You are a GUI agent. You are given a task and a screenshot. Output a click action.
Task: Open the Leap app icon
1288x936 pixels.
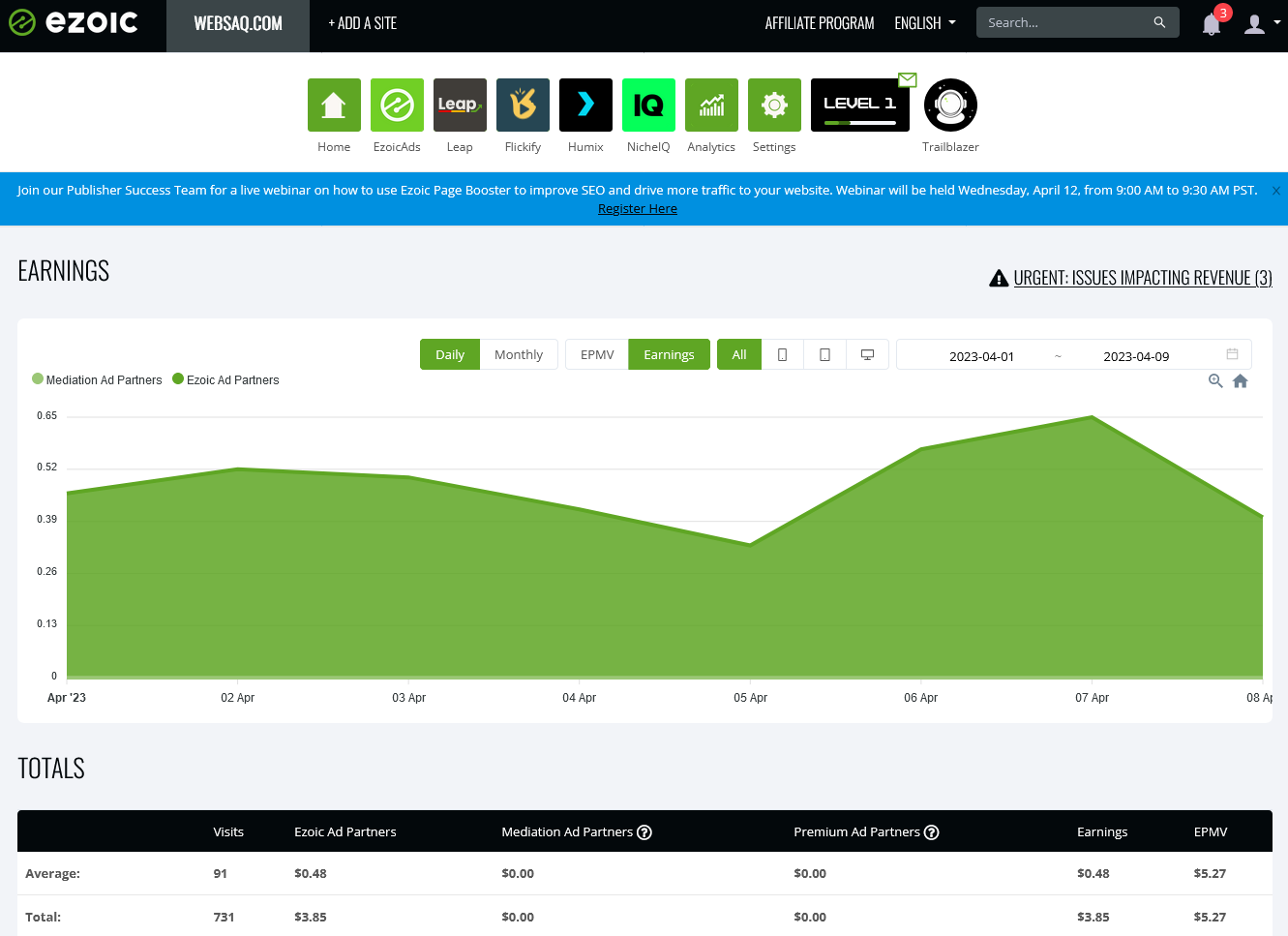pyautogui.click(x=460, y=105)
